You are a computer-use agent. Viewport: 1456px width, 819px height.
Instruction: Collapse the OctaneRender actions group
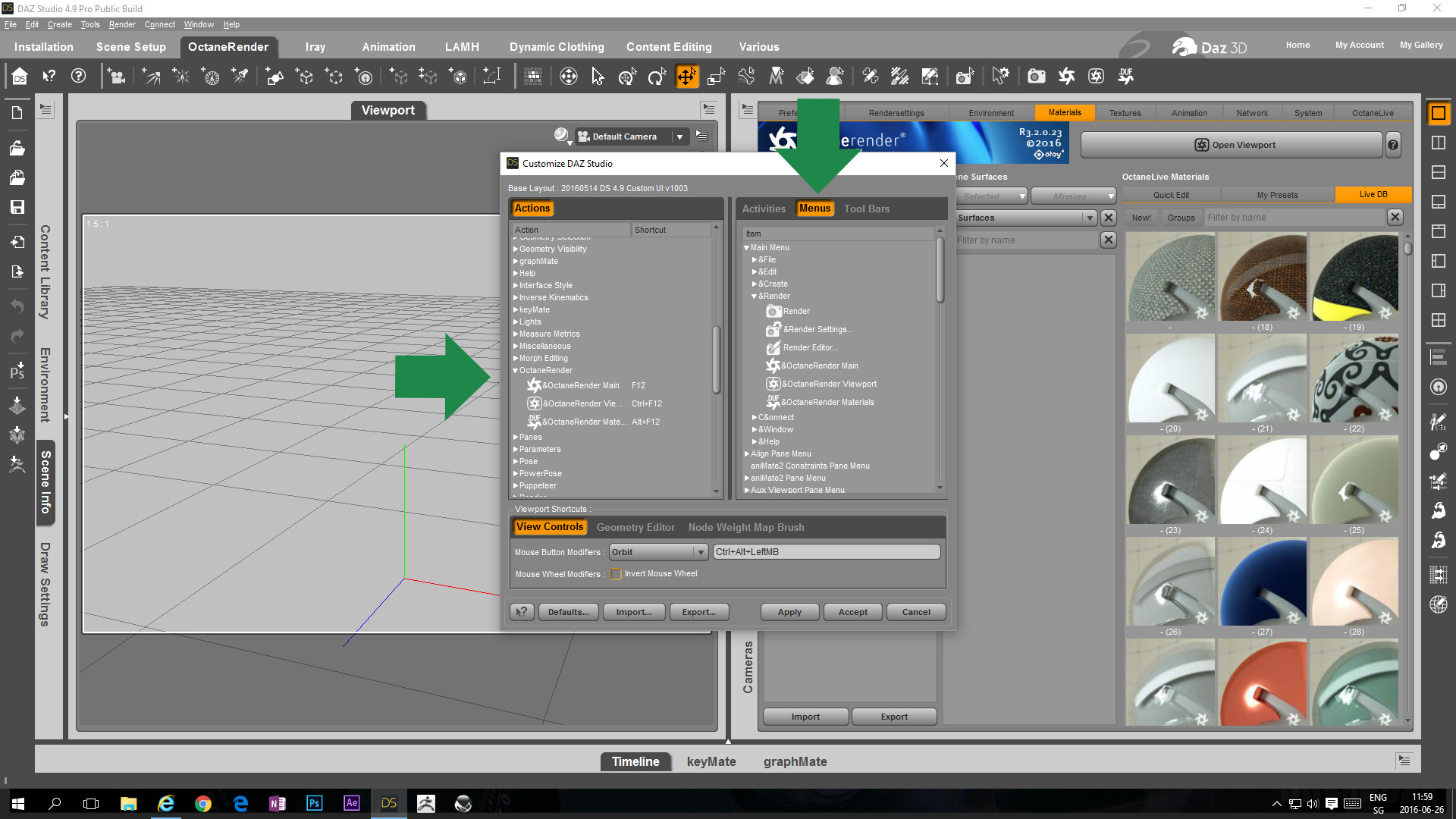(x=515, y=371)
